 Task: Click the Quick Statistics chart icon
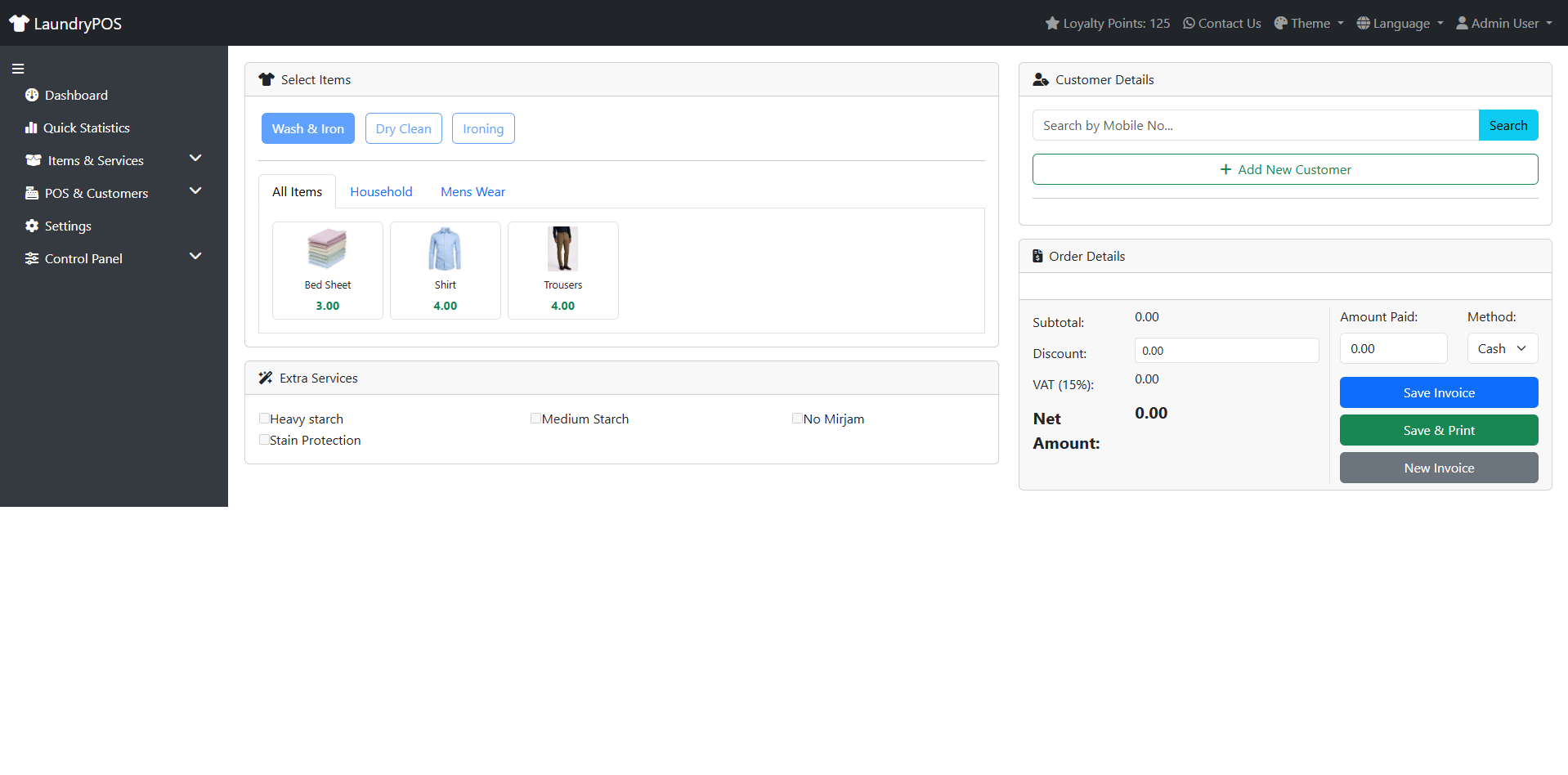[31, 128]
